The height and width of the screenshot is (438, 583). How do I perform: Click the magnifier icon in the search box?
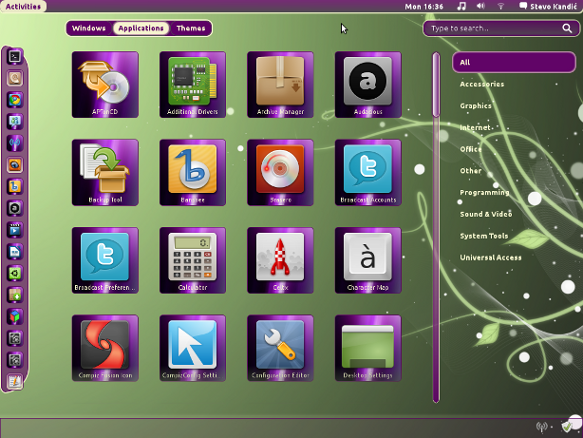567,28
